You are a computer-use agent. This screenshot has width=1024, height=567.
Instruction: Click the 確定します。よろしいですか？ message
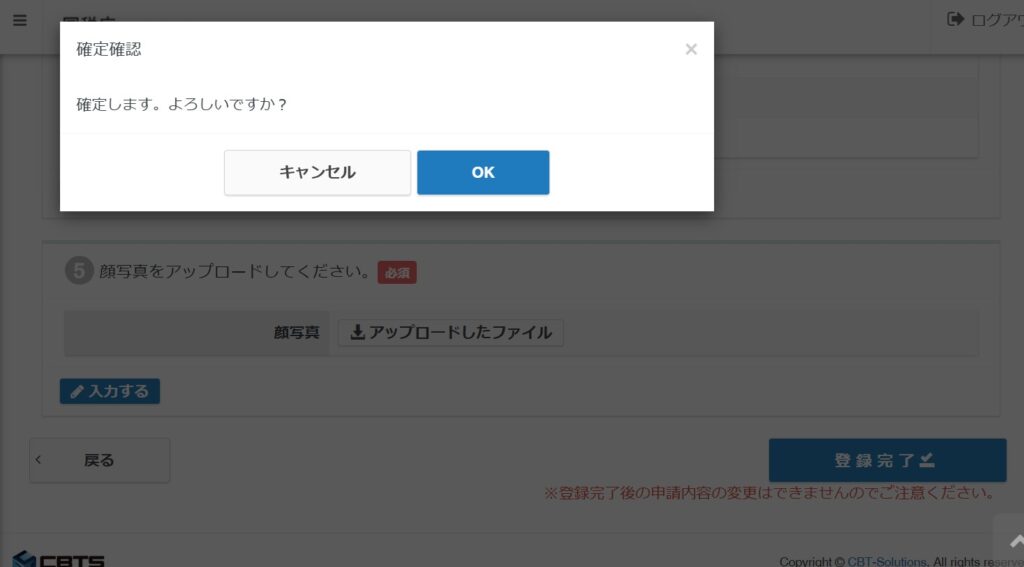pos(182,104)
